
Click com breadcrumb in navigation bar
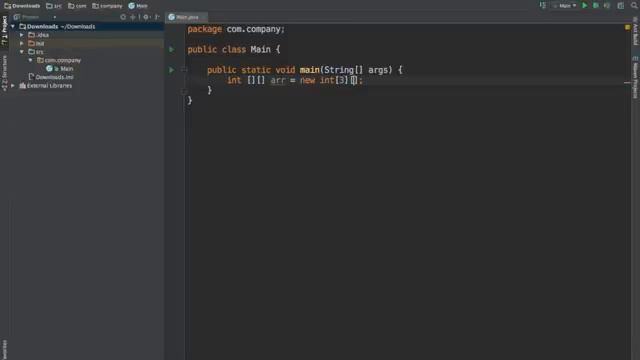pyautogui.click(x=77, y=6)
